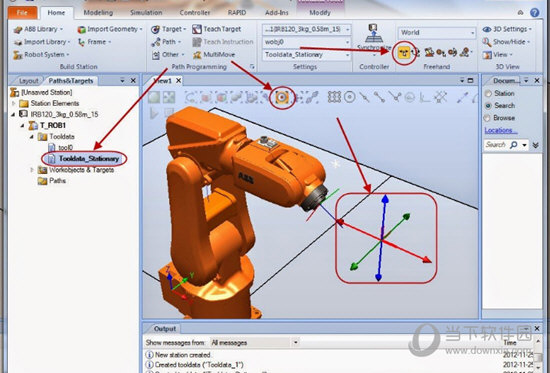Open the Robot System dropdown

tap(41, 55)
